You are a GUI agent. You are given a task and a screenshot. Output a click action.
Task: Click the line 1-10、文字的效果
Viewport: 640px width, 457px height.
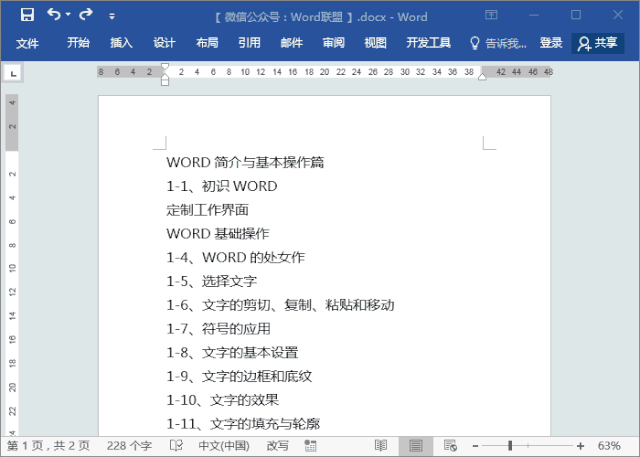click(x=222, y=400)
